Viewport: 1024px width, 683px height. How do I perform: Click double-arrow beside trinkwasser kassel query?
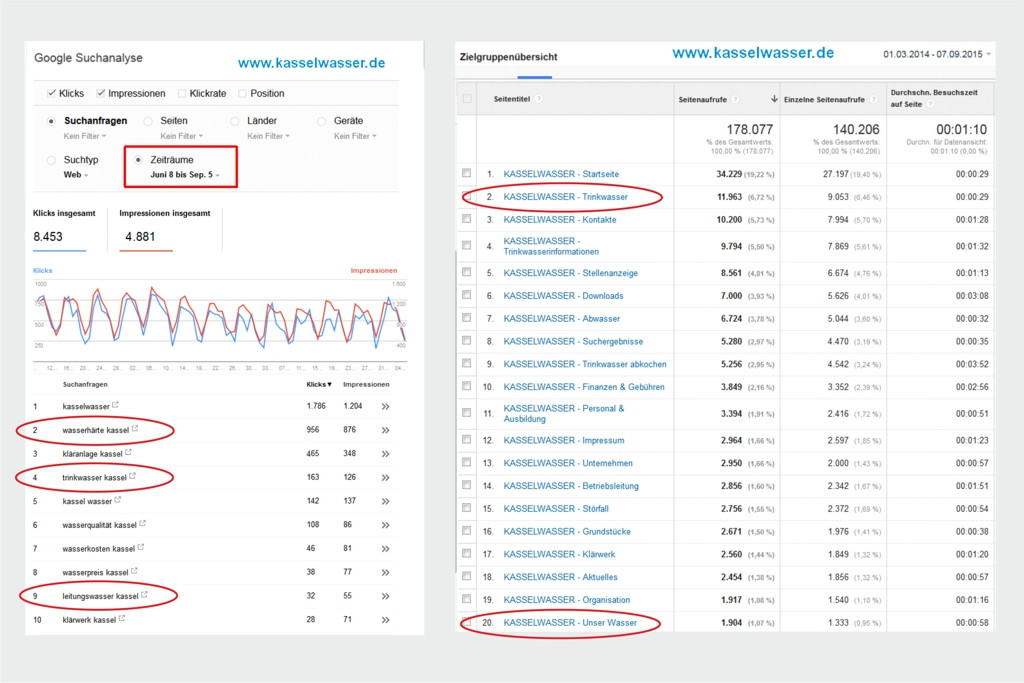(x=384, y=477)
